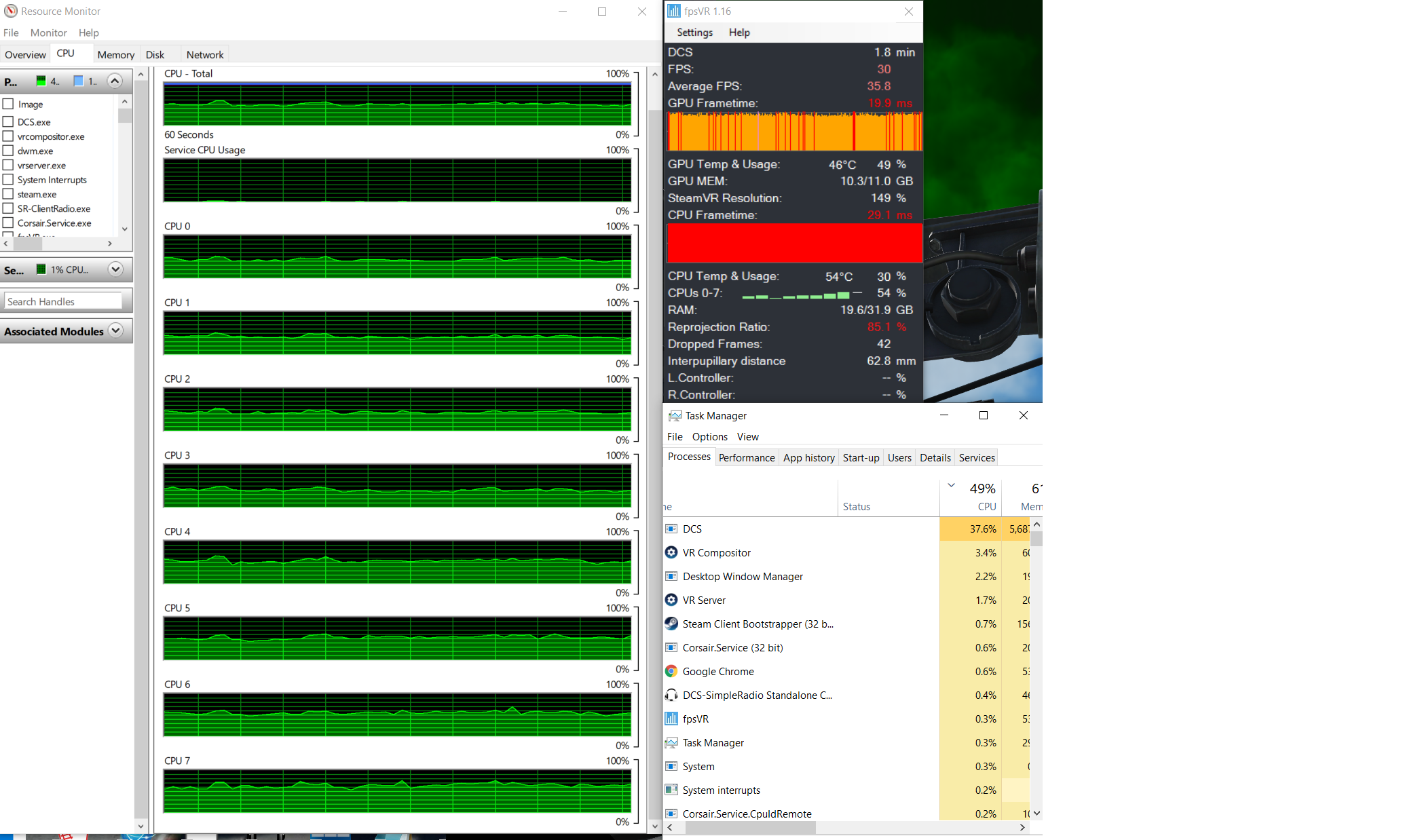Open the Help menu in fpsVR

(739, 33)
